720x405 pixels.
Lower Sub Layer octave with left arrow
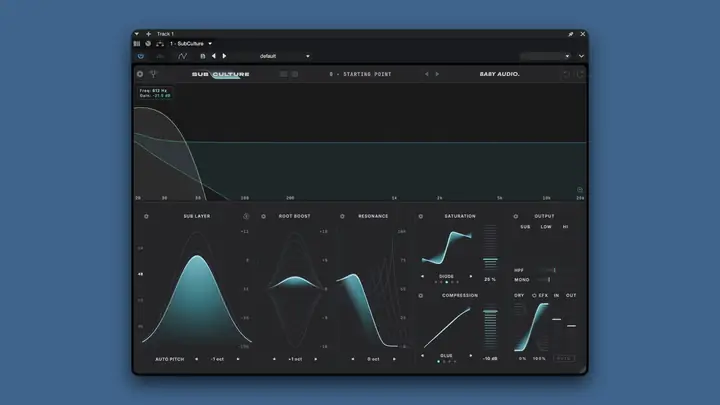197,359
